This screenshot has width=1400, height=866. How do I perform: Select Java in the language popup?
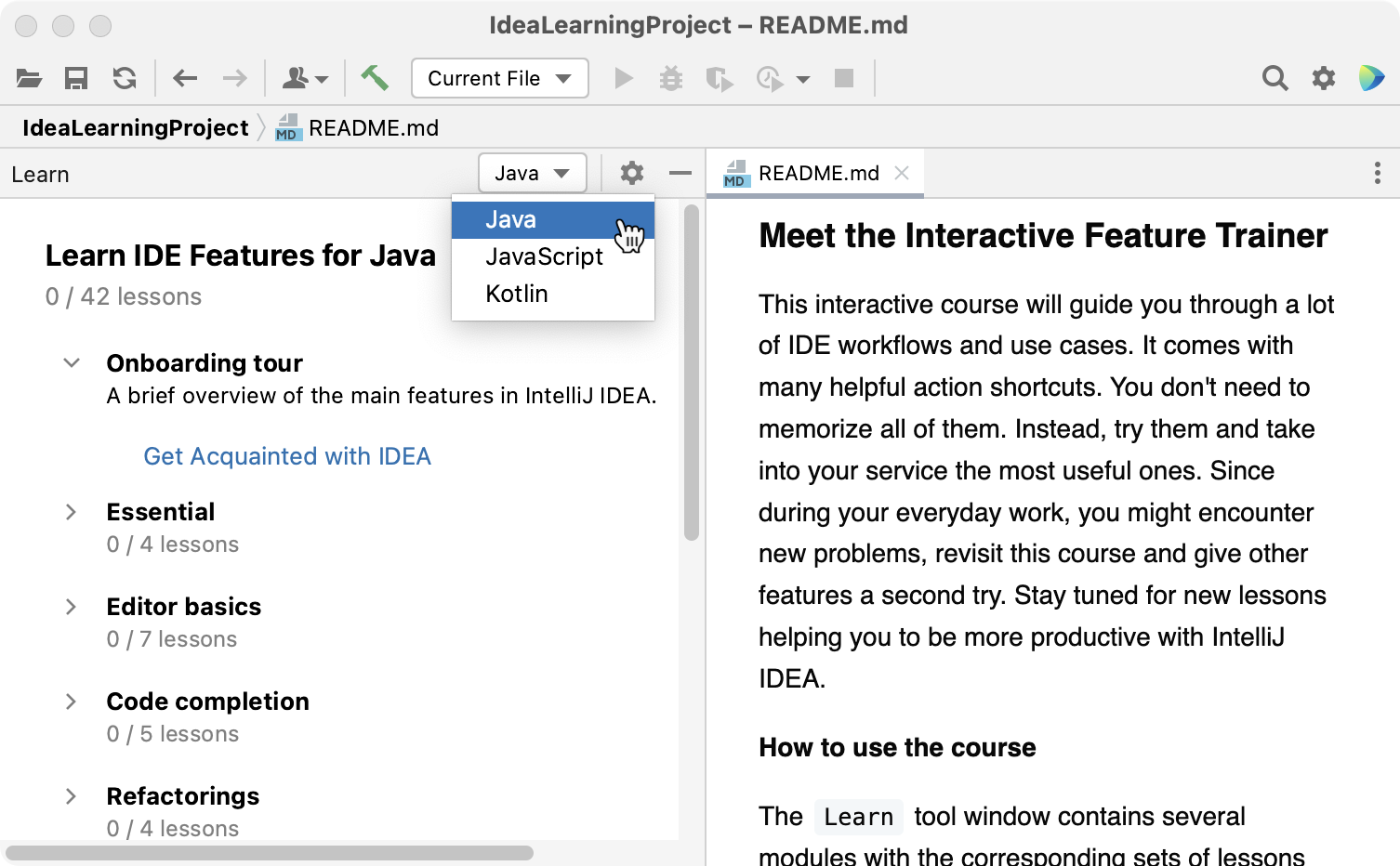tap(553, 220)
